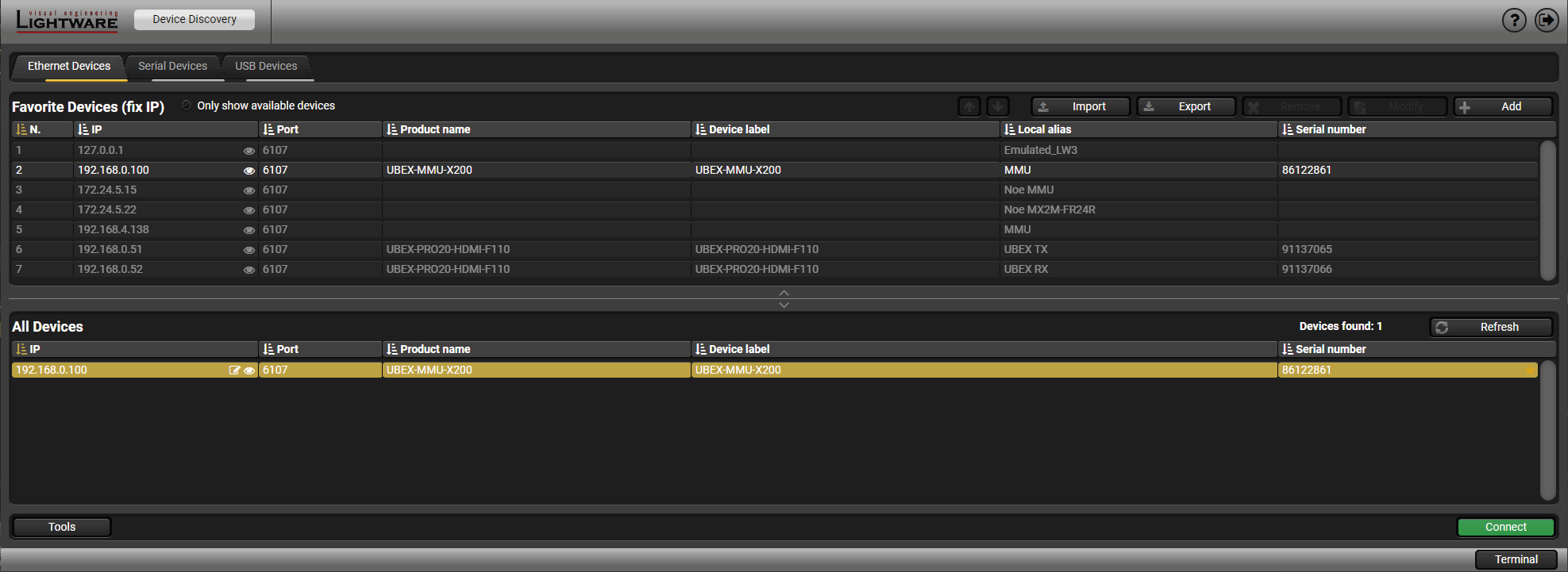This screenshot has height=572, width=1568.
Task: Toggle eye icon in All Devices row
Action: (249, 370)
